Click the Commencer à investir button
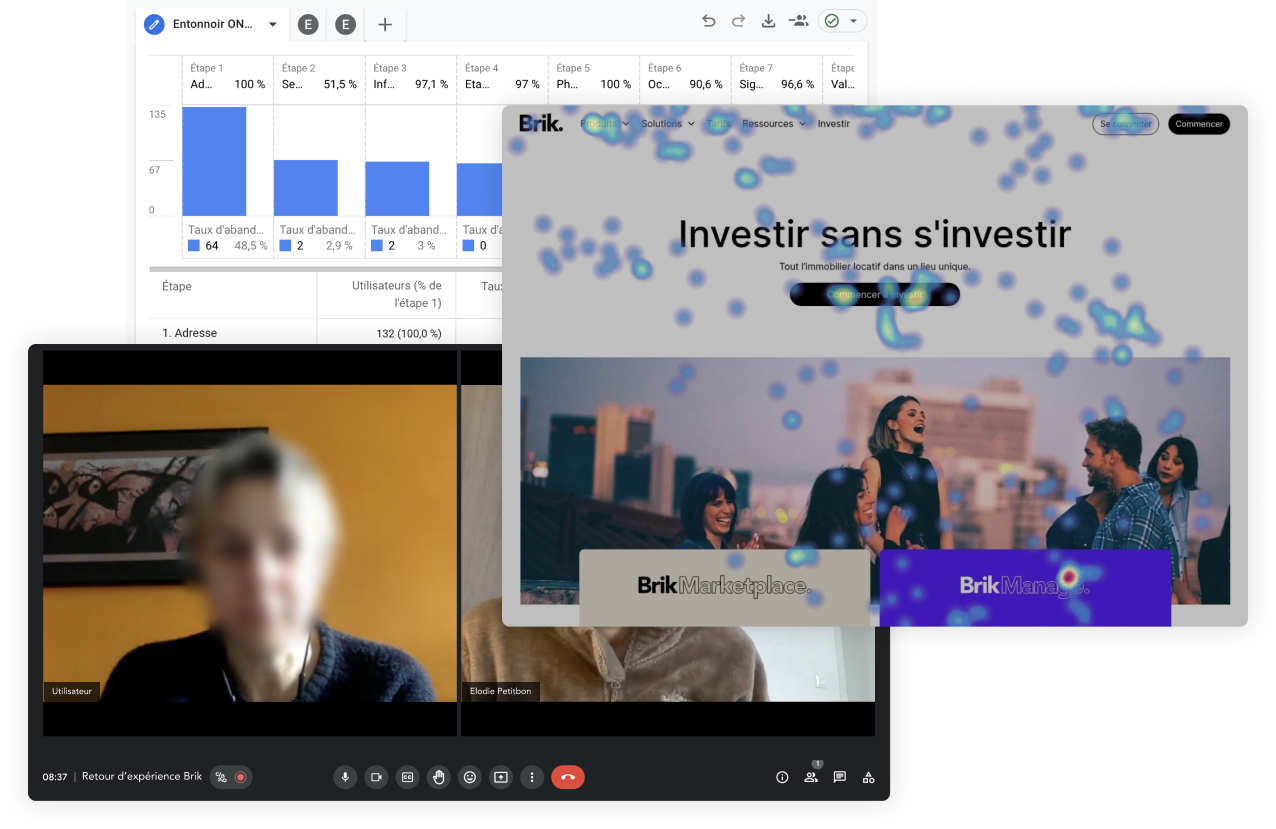This screenshot has width=1276, height=829. (875, 294)
